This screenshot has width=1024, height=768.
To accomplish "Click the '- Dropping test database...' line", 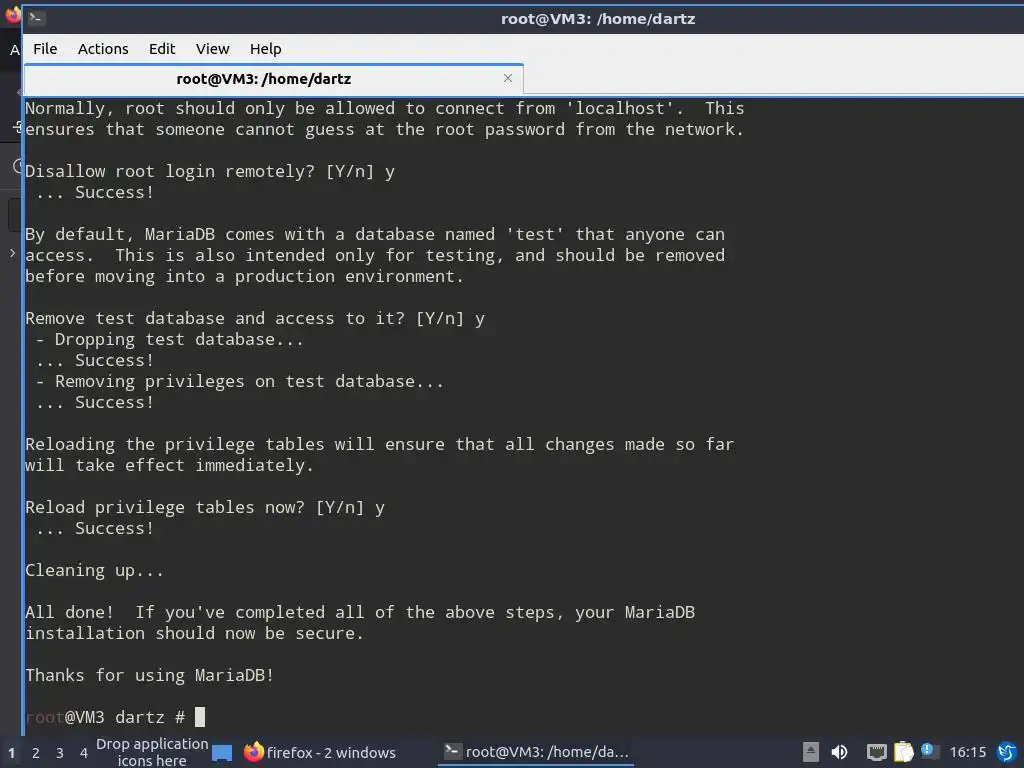I will tap(170, 340).
